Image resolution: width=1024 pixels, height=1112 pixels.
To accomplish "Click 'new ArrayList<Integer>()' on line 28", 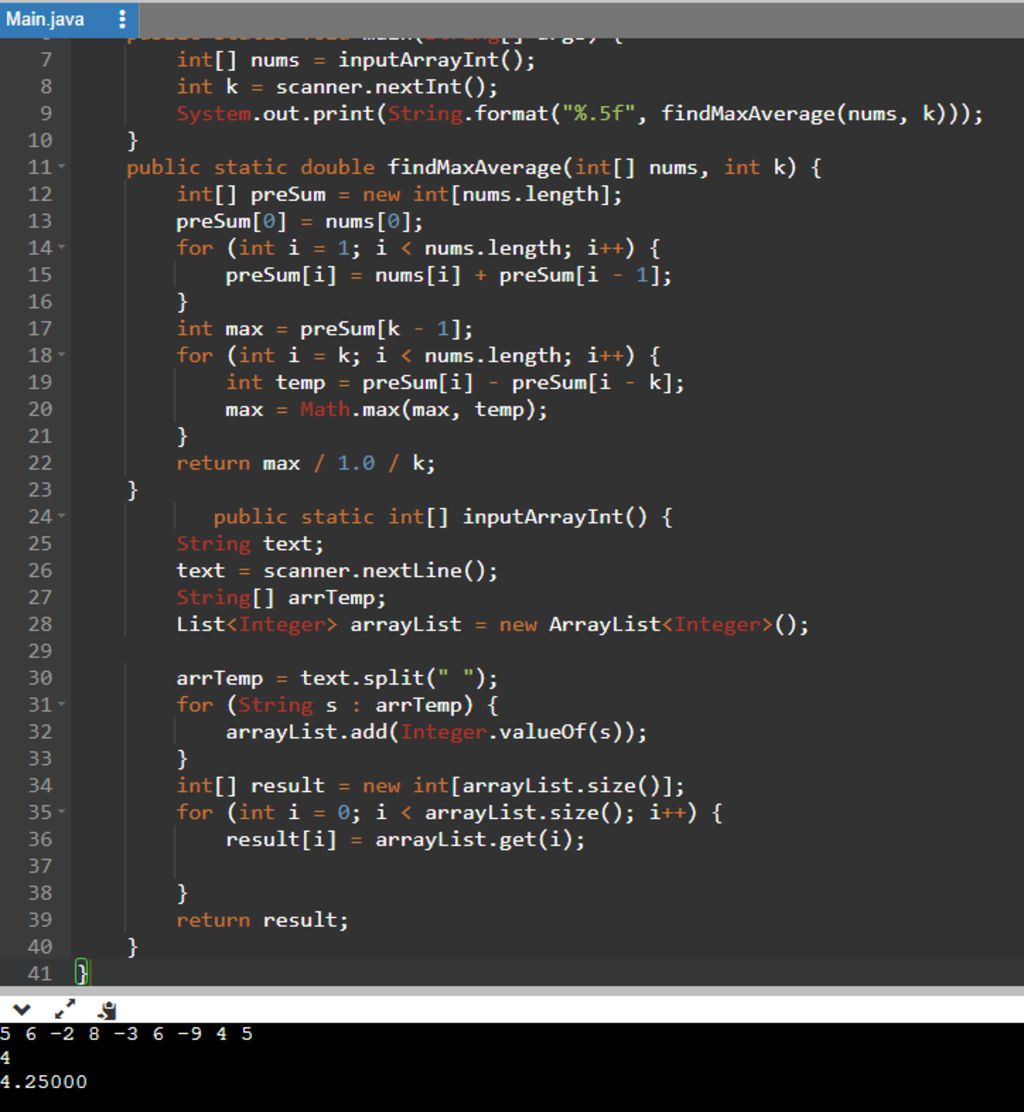I will (x=647, y=625).
